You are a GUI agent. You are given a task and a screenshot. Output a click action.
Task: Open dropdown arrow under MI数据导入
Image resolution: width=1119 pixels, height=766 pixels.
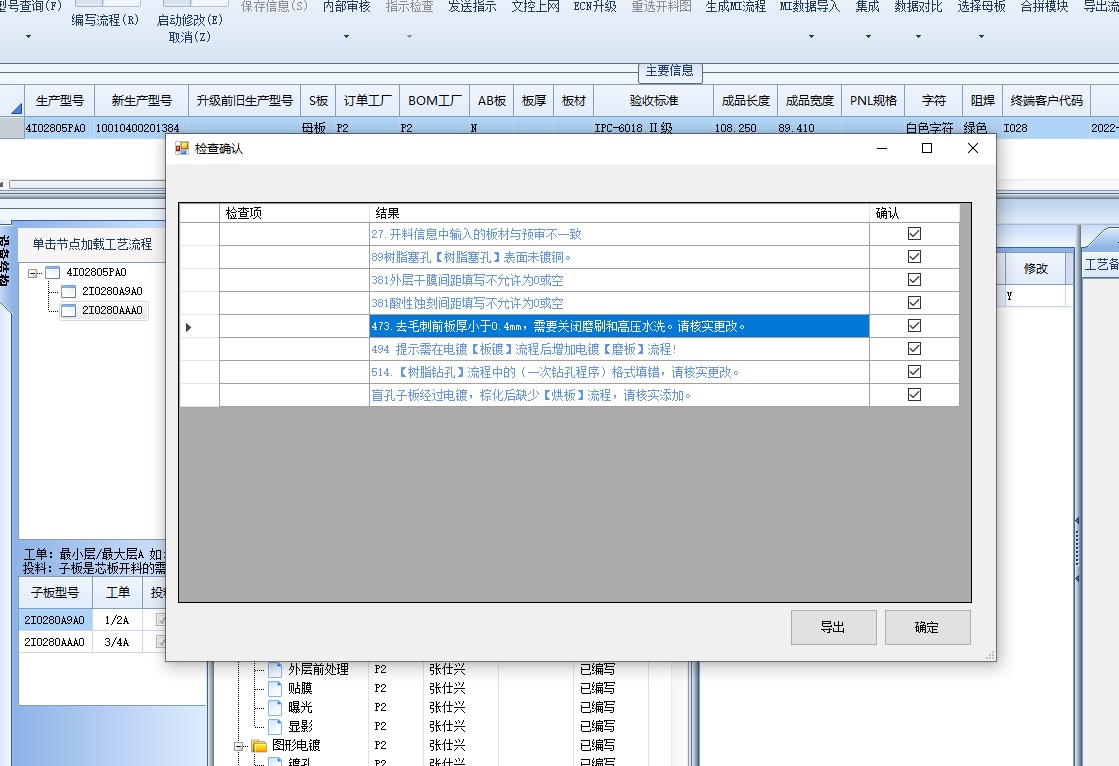pos(811,36)
